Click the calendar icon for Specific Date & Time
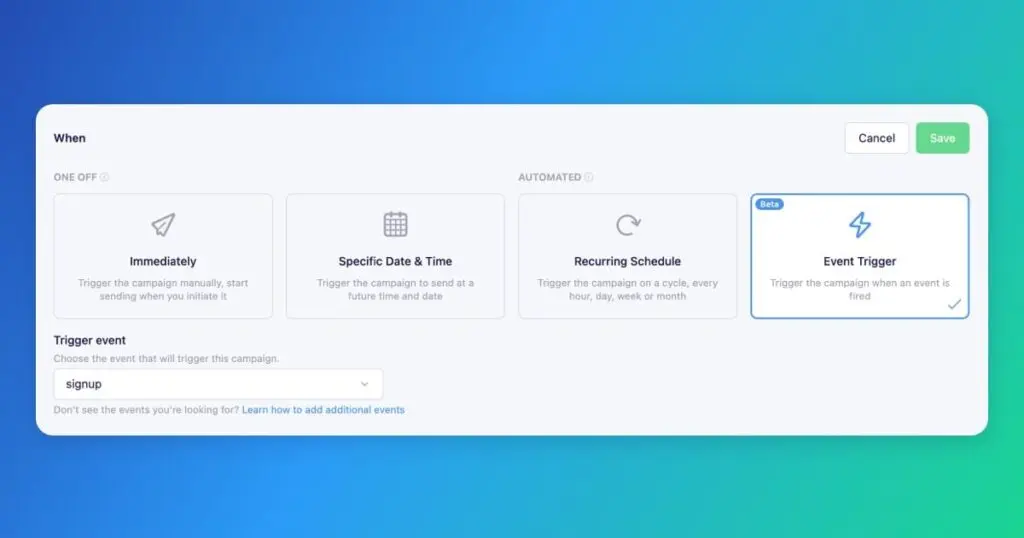Screen dimensions: 1024x538 (x=395, y=224)
